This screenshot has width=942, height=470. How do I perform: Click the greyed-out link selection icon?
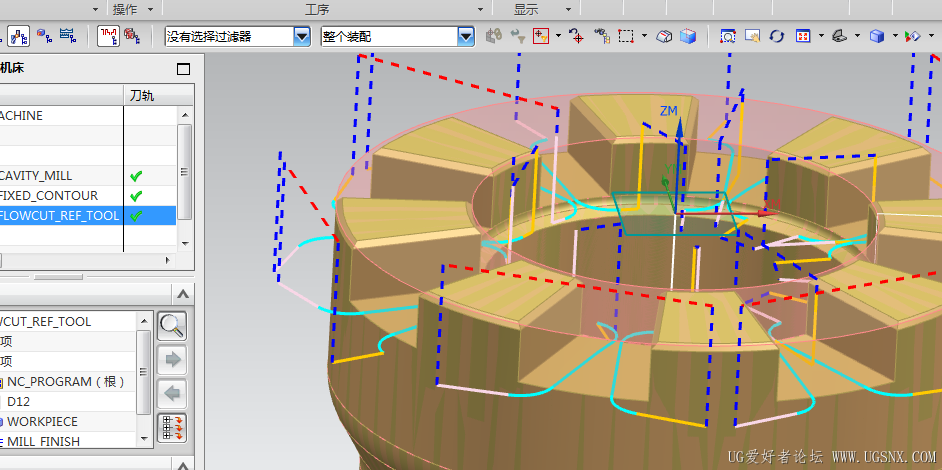494,36
